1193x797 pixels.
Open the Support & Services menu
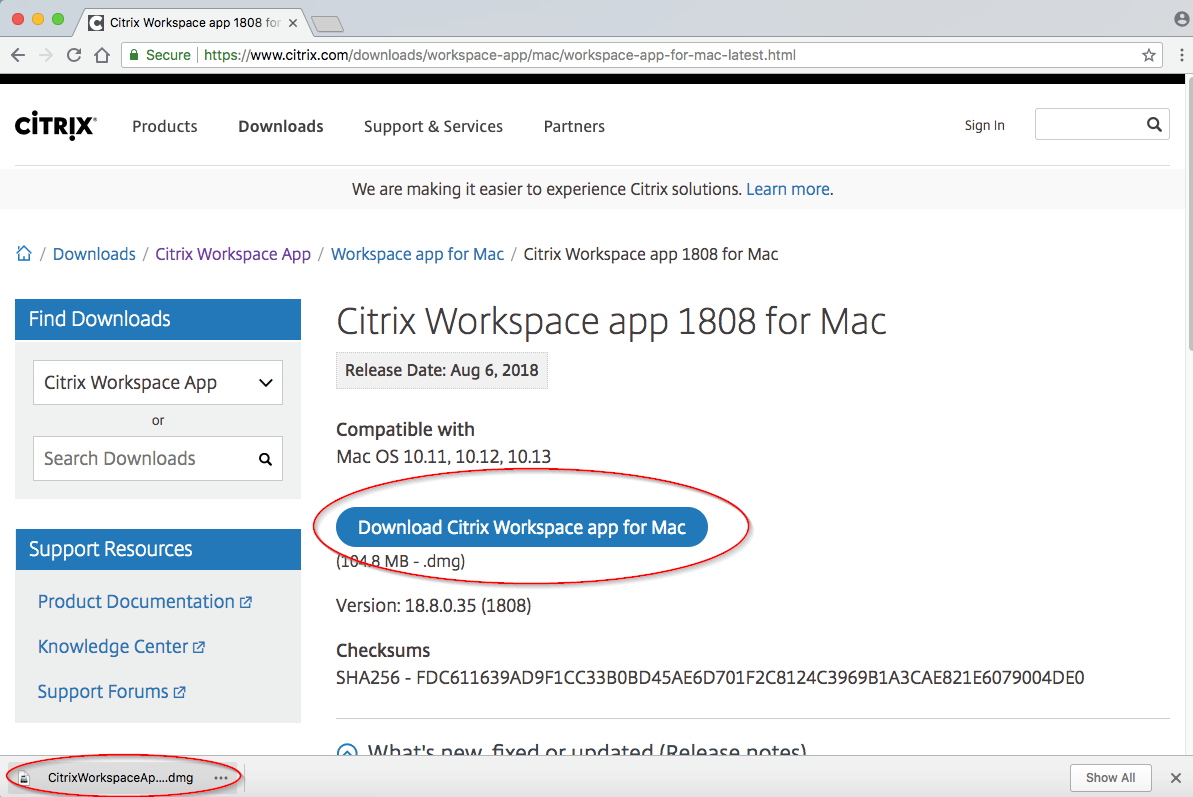(433, 126)
